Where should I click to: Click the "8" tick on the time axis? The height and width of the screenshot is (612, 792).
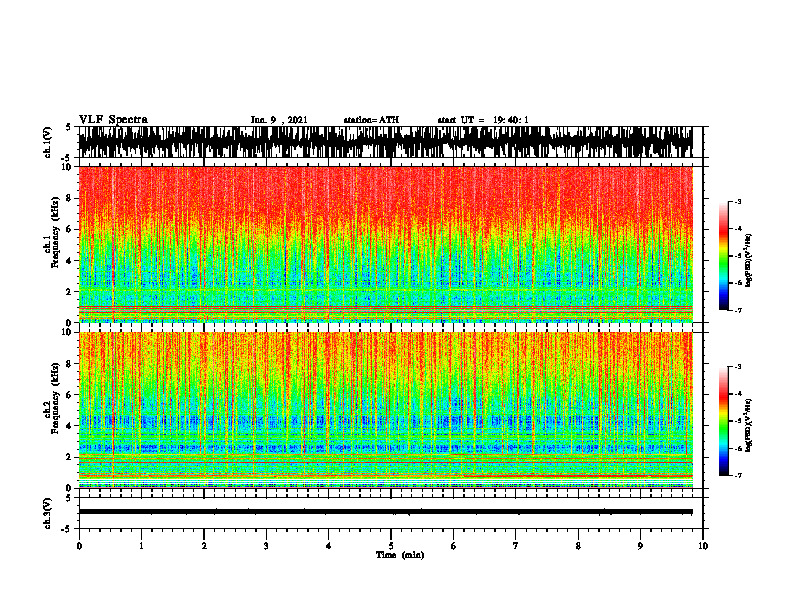pyautogui.click(x=578, y=546)
